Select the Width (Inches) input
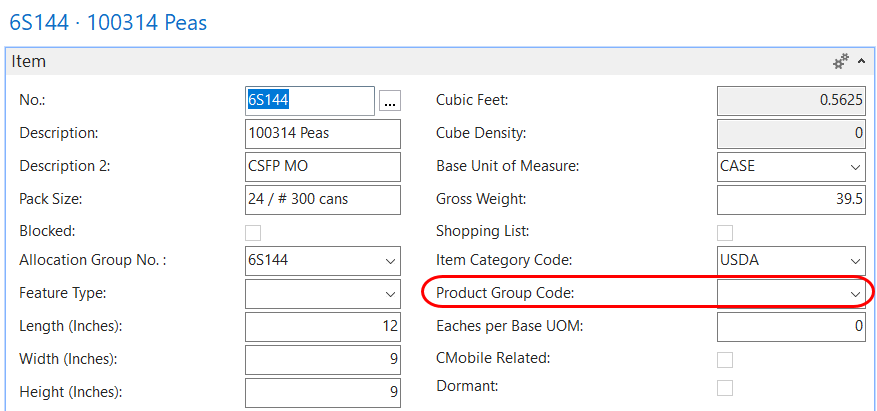 click(x=322, y=359)
